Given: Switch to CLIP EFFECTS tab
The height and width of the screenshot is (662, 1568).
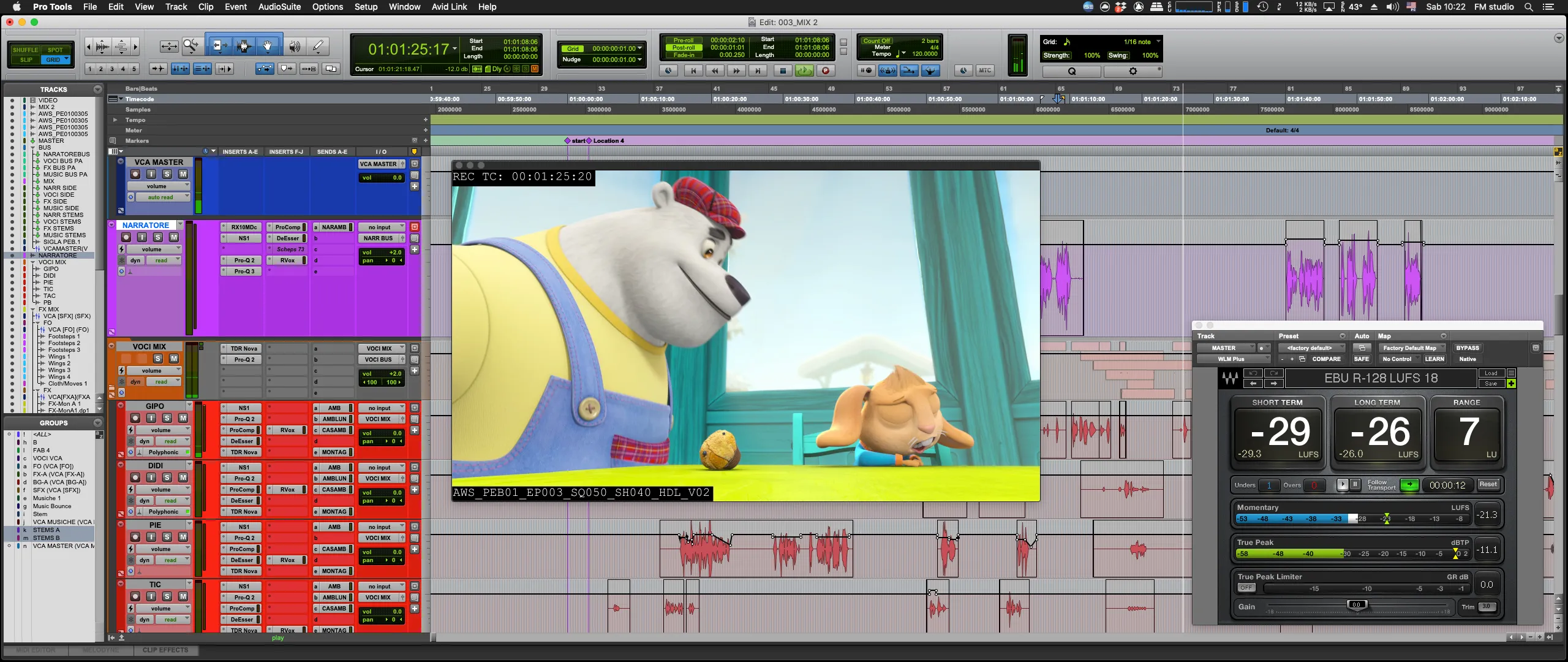Looking at the screenshot, I should tap(165, 650).
